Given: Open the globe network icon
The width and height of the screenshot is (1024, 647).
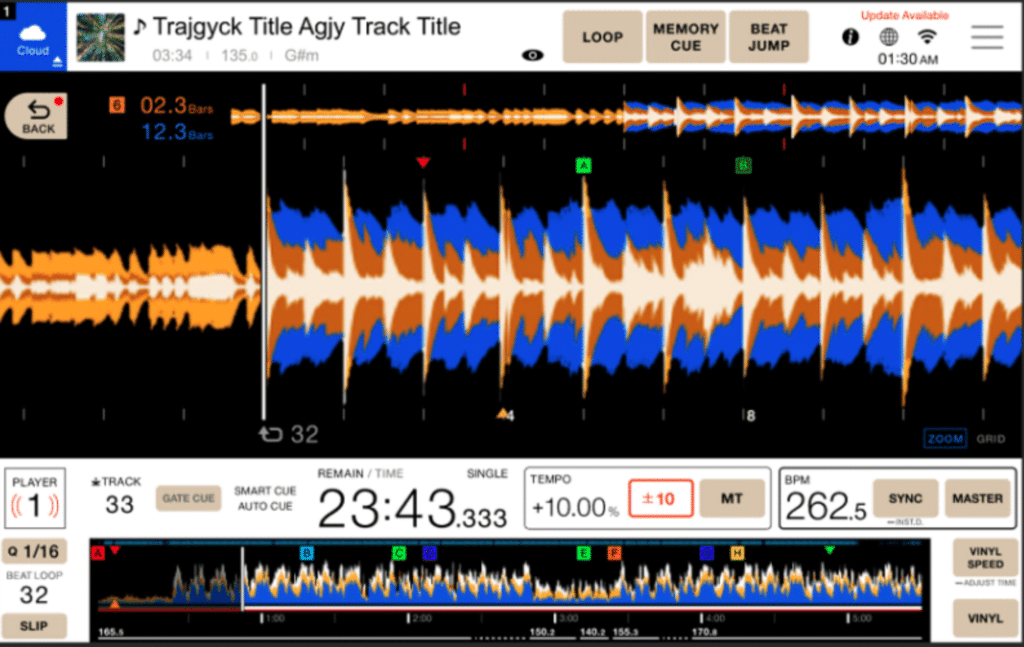Looking at the screenshot, I should pos(888,37).
